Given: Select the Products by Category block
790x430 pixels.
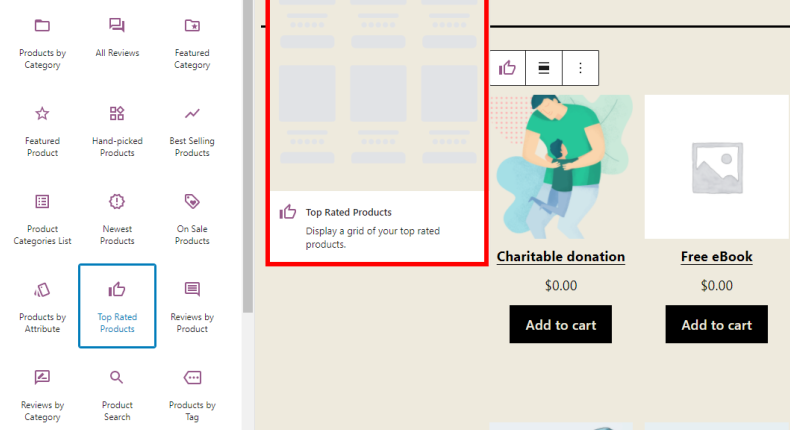Looking at the screenshot, I should (41, 43).
